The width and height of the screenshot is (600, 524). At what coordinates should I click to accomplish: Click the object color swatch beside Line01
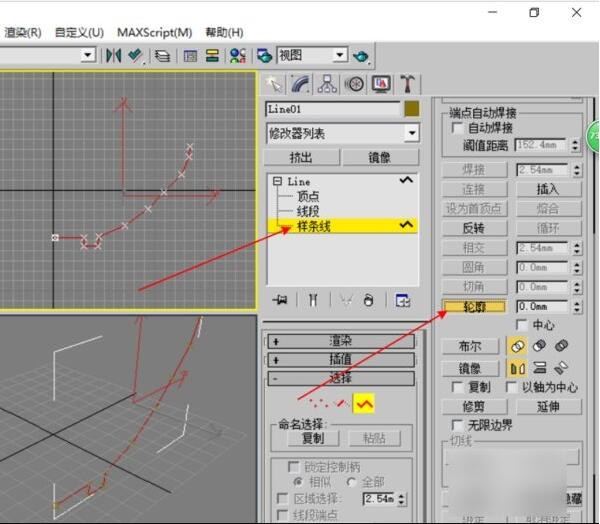411,109
